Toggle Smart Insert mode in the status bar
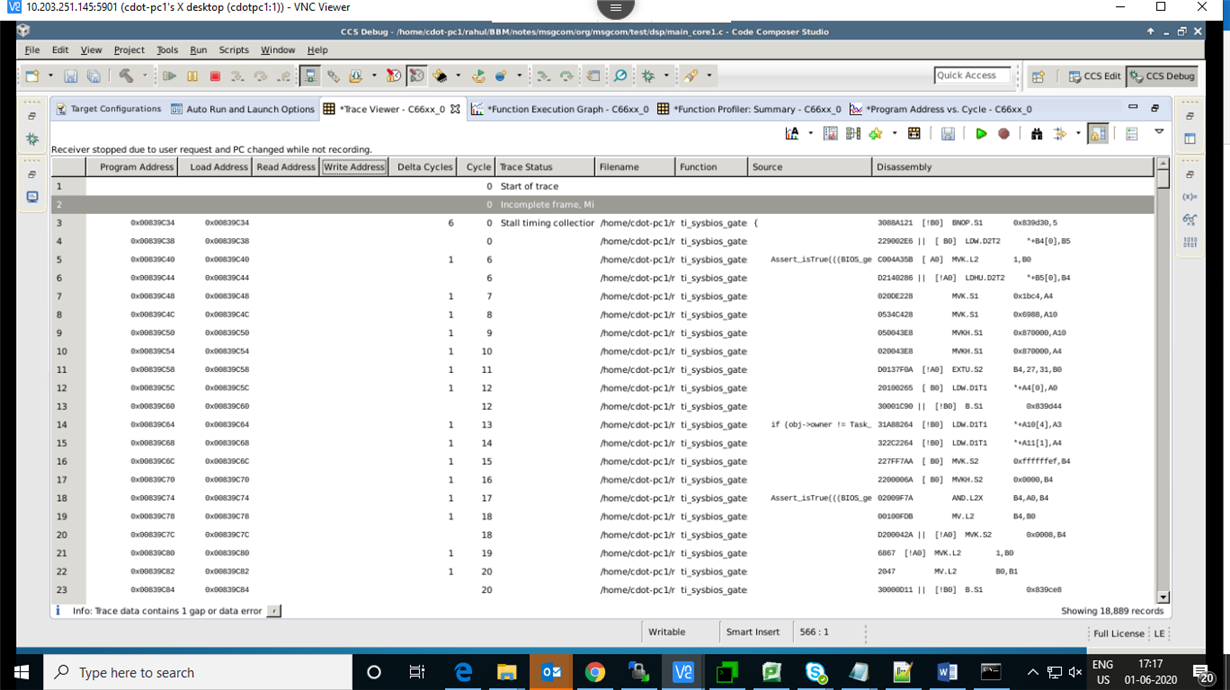 coord(753,632)
